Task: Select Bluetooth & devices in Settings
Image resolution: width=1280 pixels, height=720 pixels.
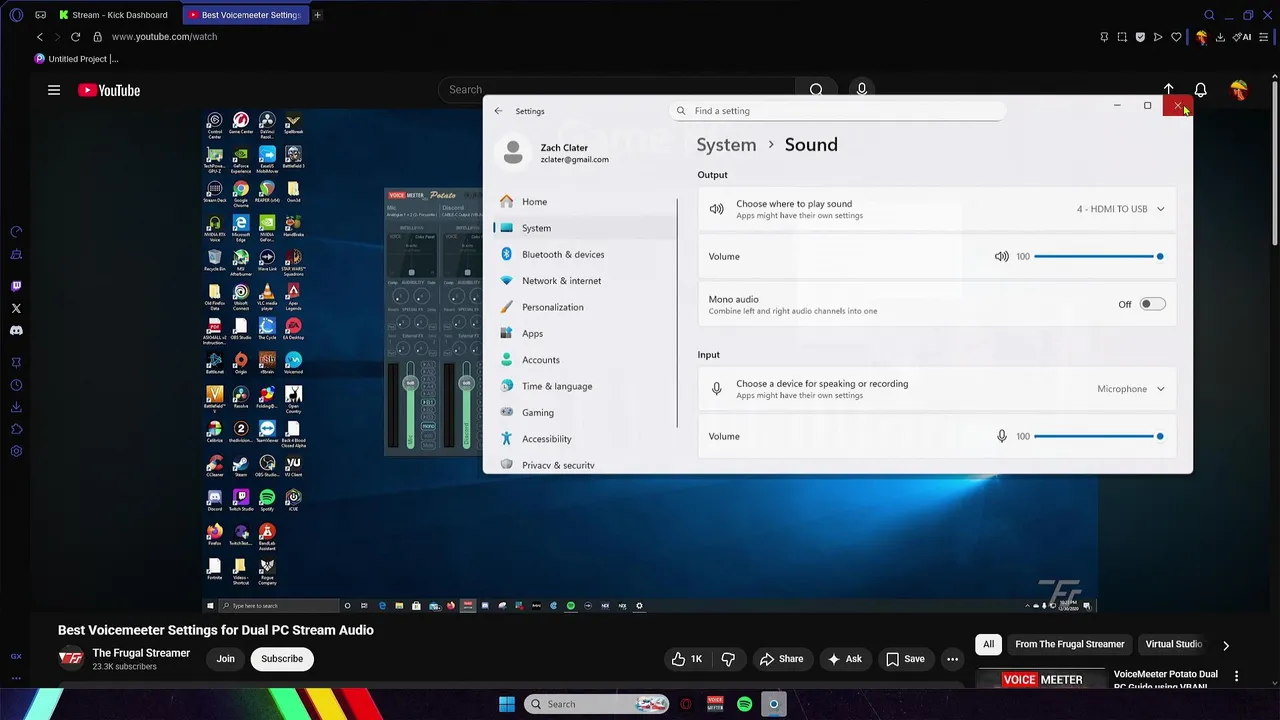Action: tap(585, 255)
